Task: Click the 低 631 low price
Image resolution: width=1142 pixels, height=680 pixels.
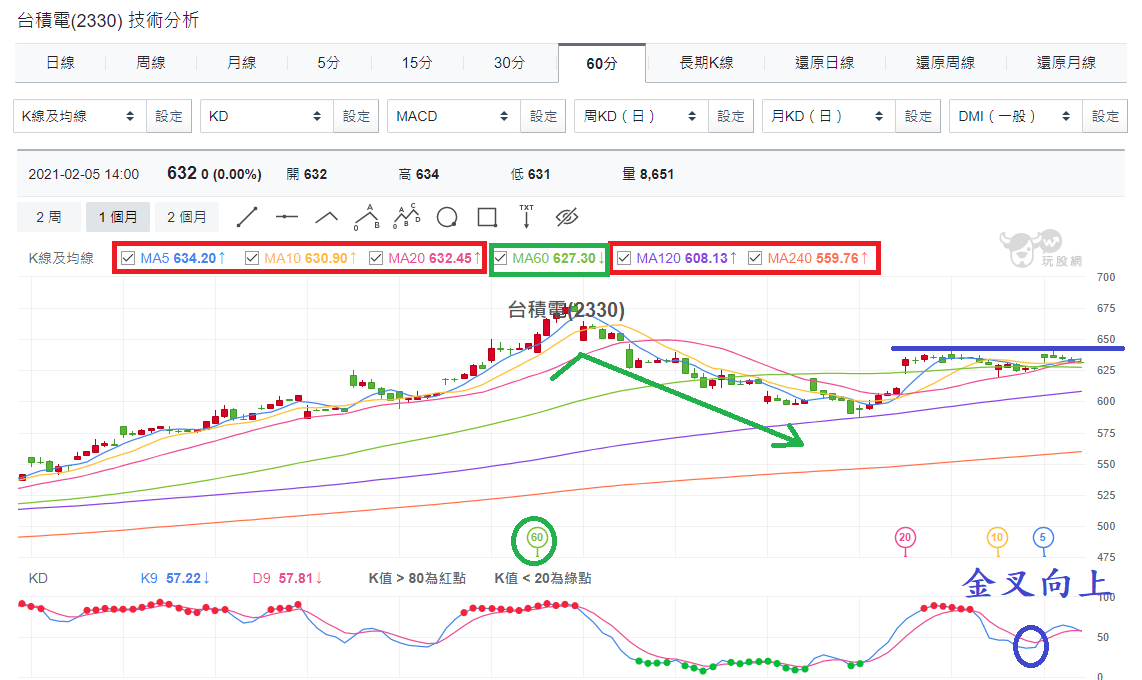Action: point(530,174)
